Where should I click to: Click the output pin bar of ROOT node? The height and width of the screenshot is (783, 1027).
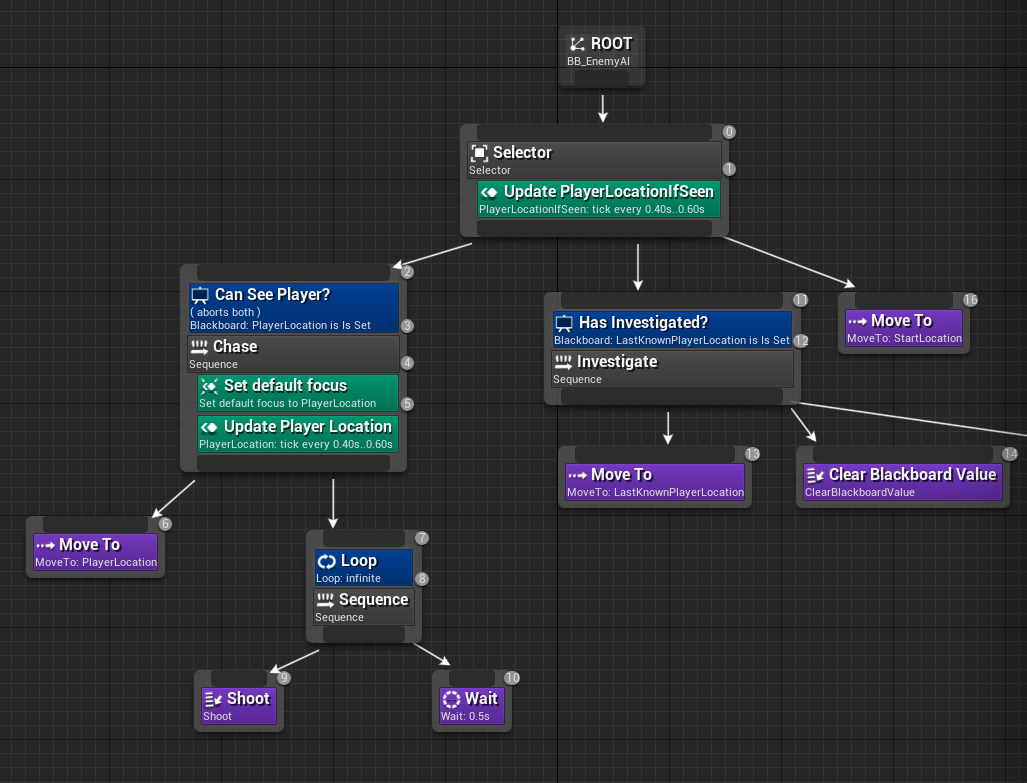[x=602, y=78]
